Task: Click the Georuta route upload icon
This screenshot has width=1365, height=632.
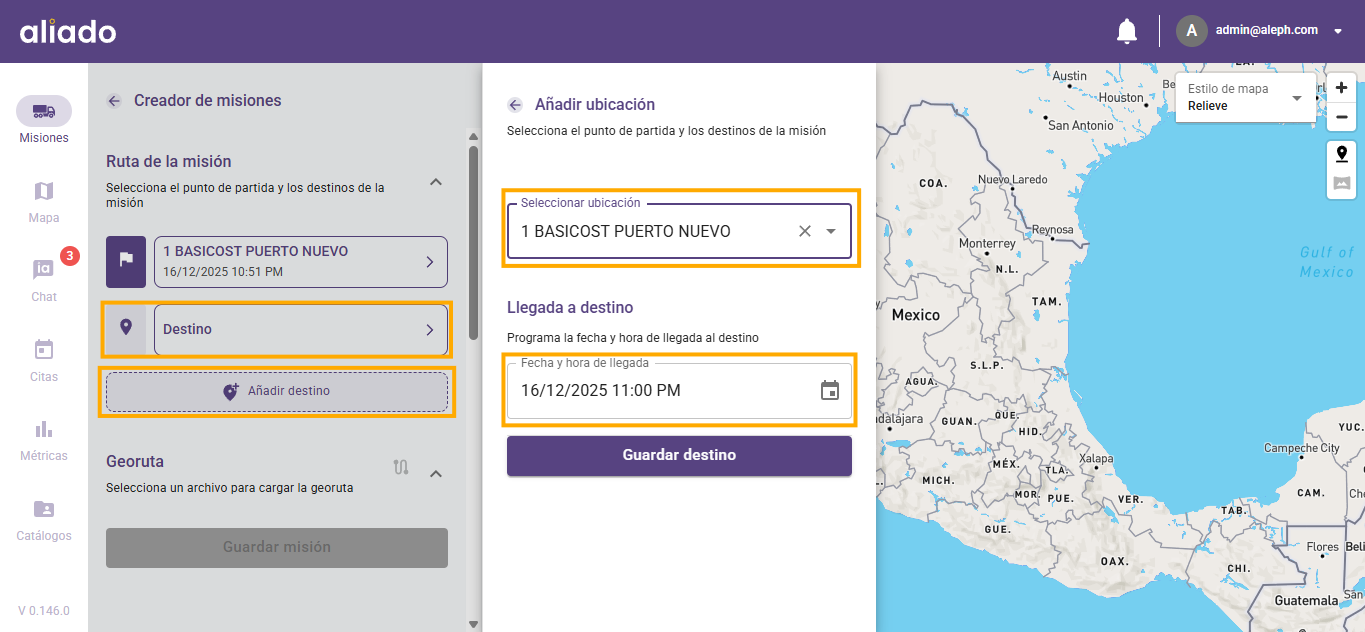Action: tap(401, 466)
